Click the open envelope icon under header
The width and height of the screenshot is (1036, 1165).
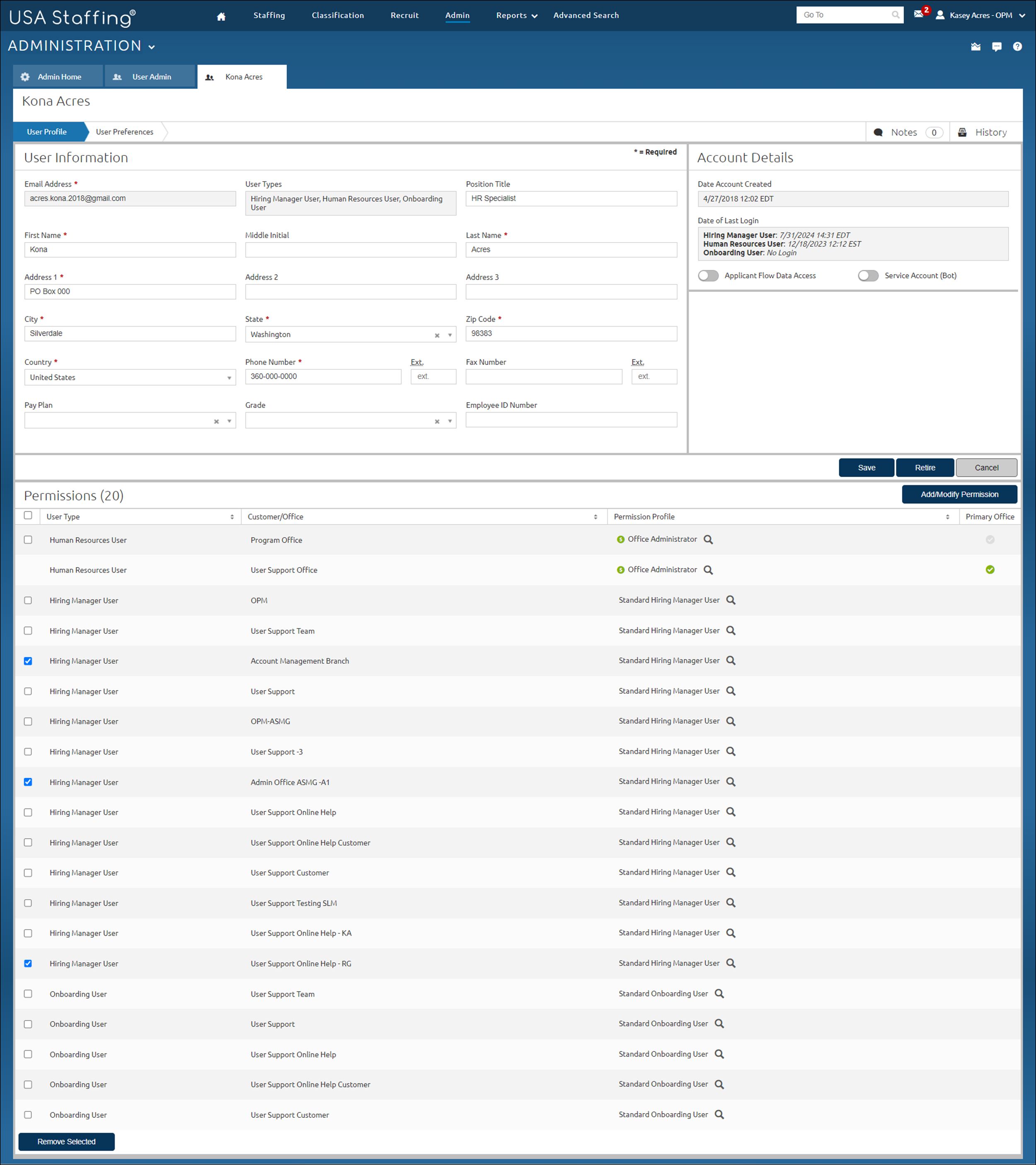click(x=975, y=47)
